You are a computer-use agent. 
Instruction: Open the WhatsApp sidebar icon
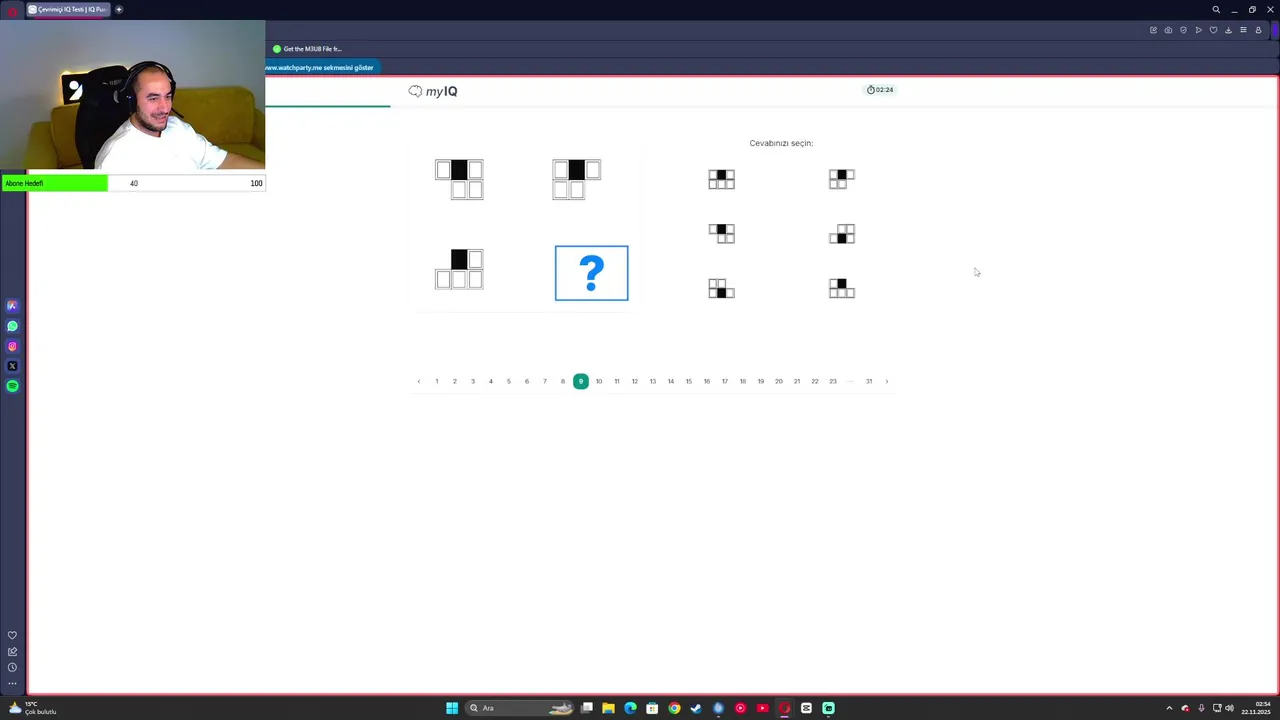[x=12, y=326]
